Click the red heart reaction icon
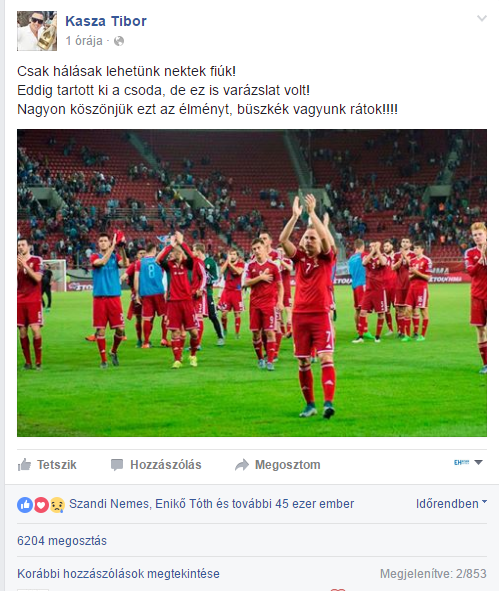Image resolution: width=499 pixels, height=591 pixels. pos(41,505)
